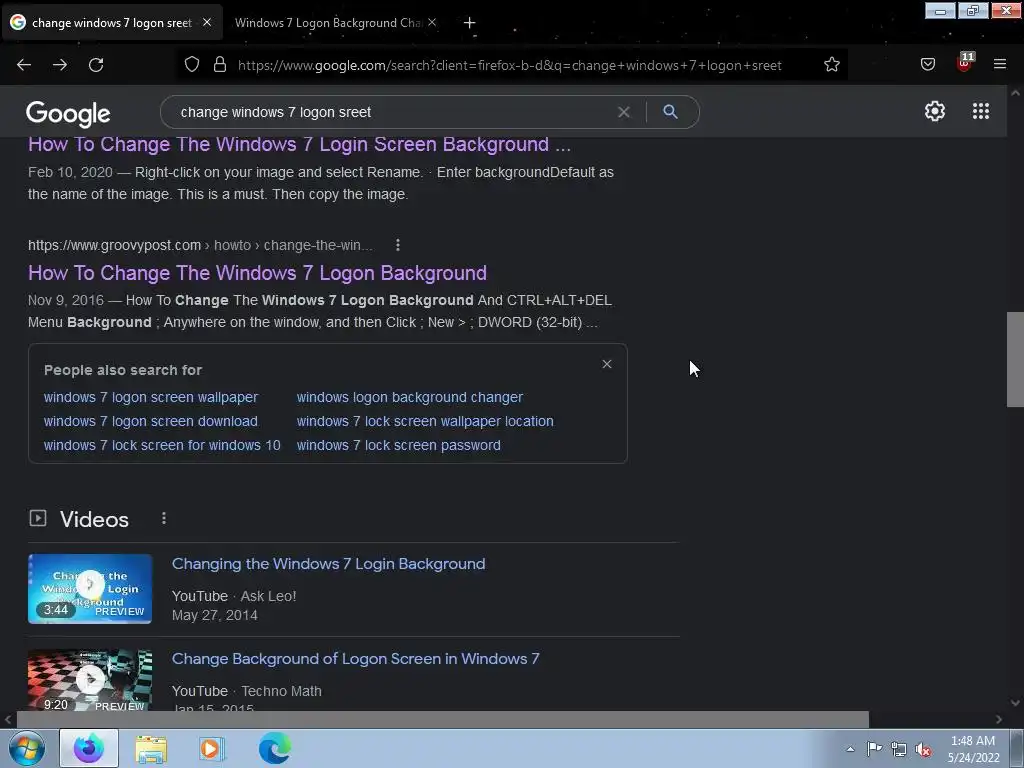Screen dimensions: 1024x768
Task: Show hidden system tray icons
Action: click(850, 749)
